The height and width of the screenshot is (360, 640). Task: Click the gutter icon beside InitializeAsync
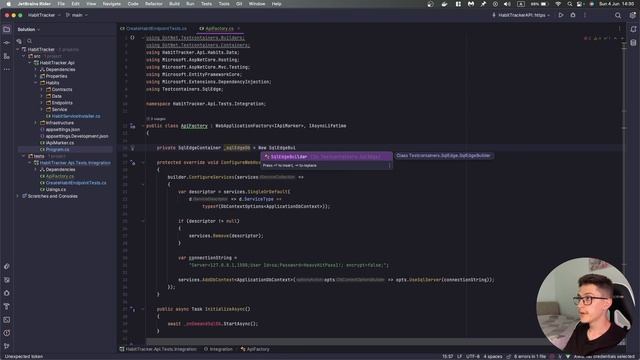[x=132, y=309]
